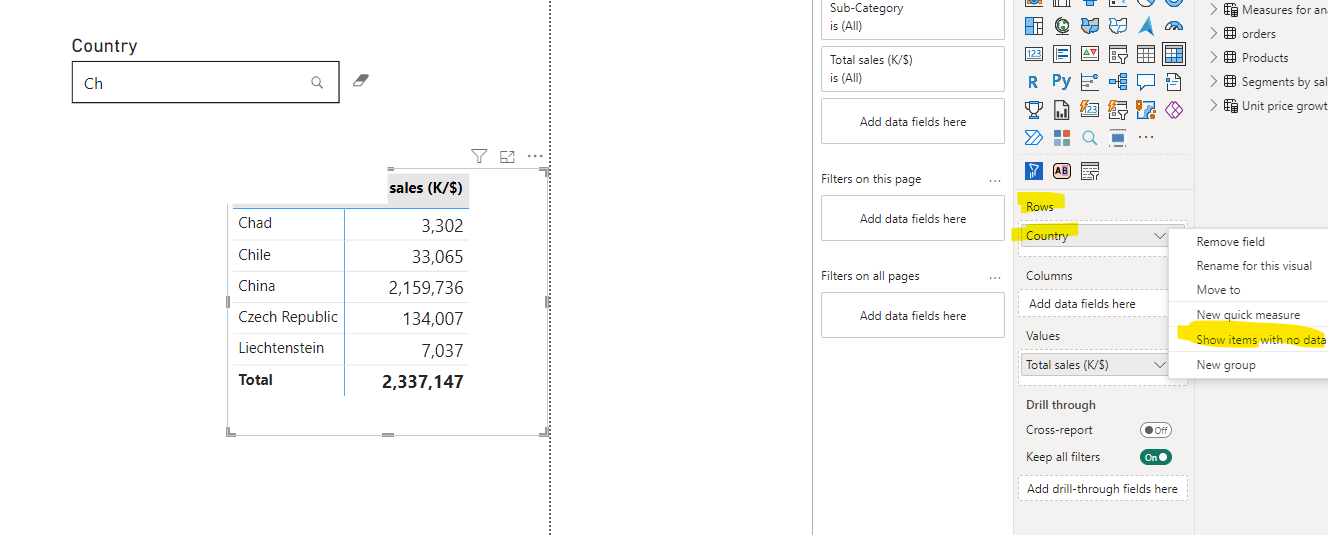Expand the Measures for analysis table

[x=1214, y=10]
